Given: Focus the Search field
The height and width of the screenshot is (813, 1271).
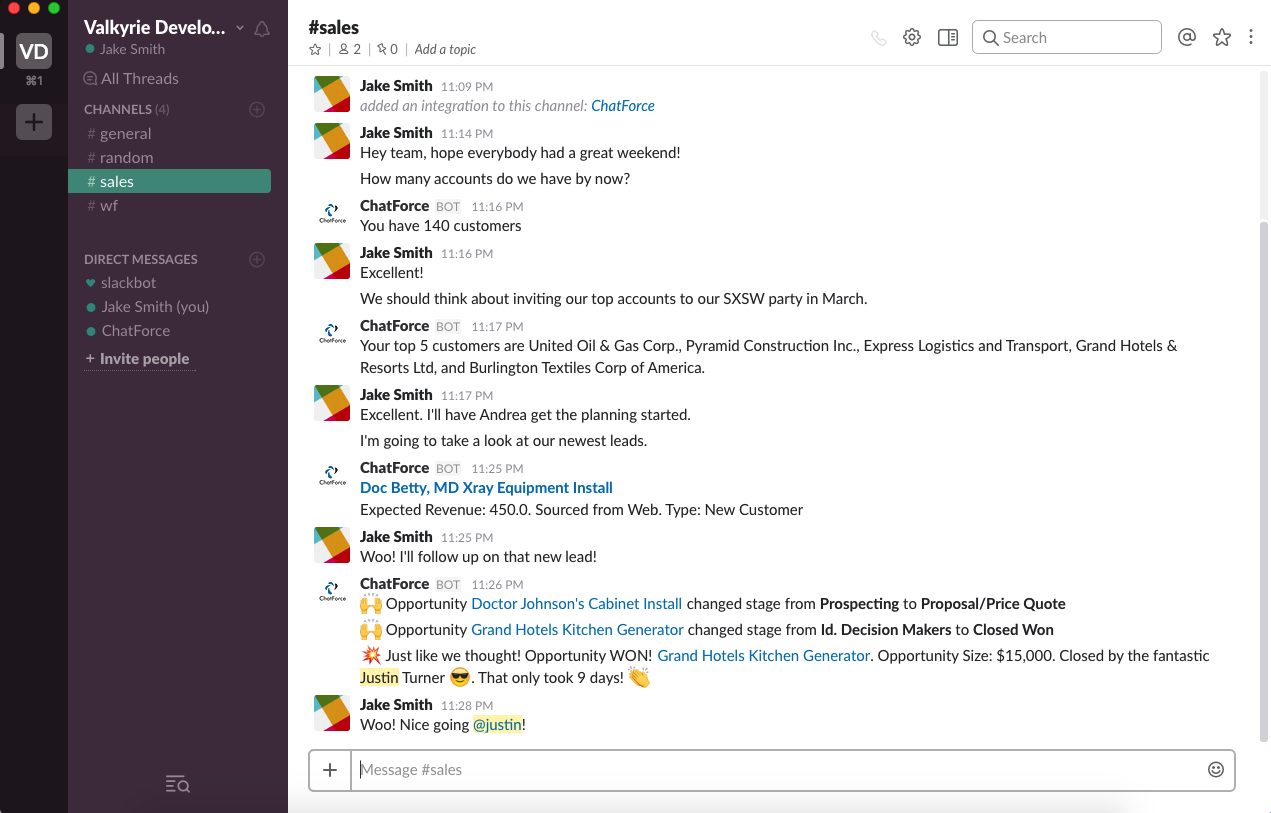Looking at the screenshot, I should click(1066, 37).
